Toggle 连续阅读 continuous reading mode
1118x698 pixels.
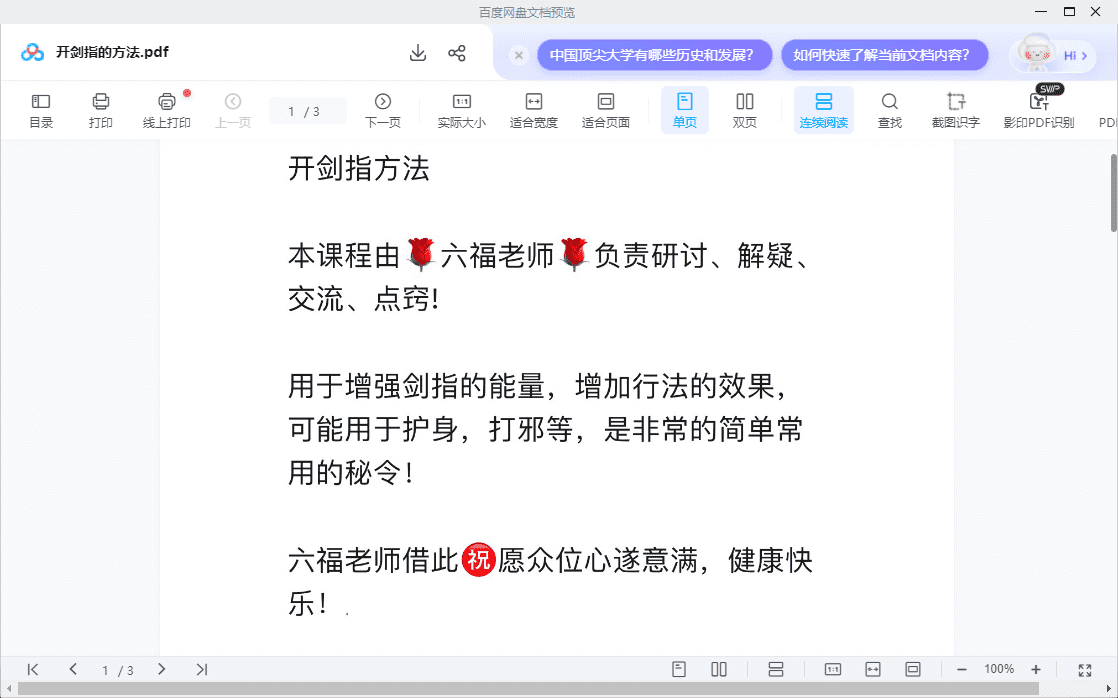point(824,110)
